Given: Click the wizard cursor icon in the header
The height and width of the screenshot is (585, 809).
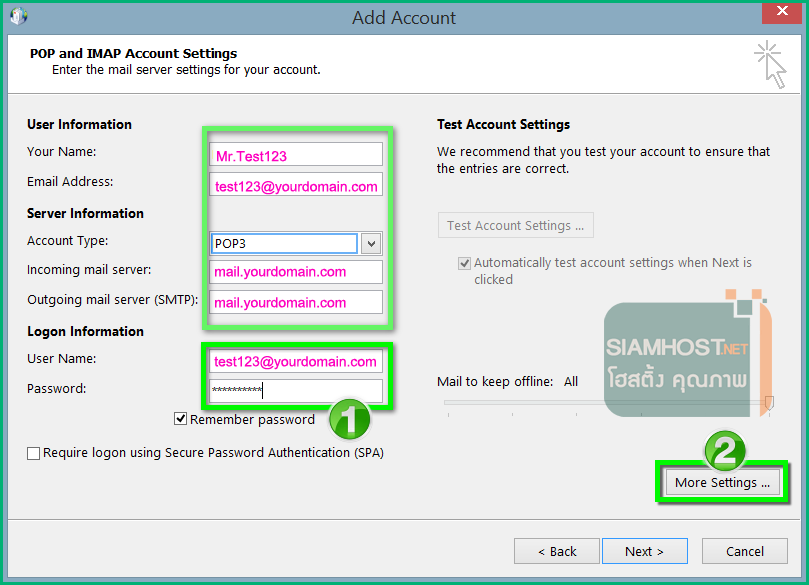Looking at the screenshot, I should click(769, 64).
